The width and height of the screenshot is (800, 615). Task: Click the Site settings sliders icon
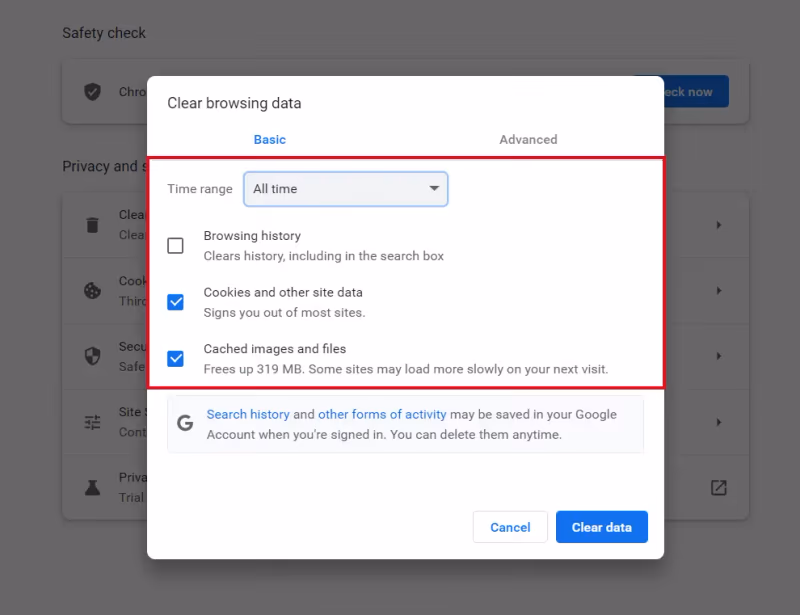92,422
